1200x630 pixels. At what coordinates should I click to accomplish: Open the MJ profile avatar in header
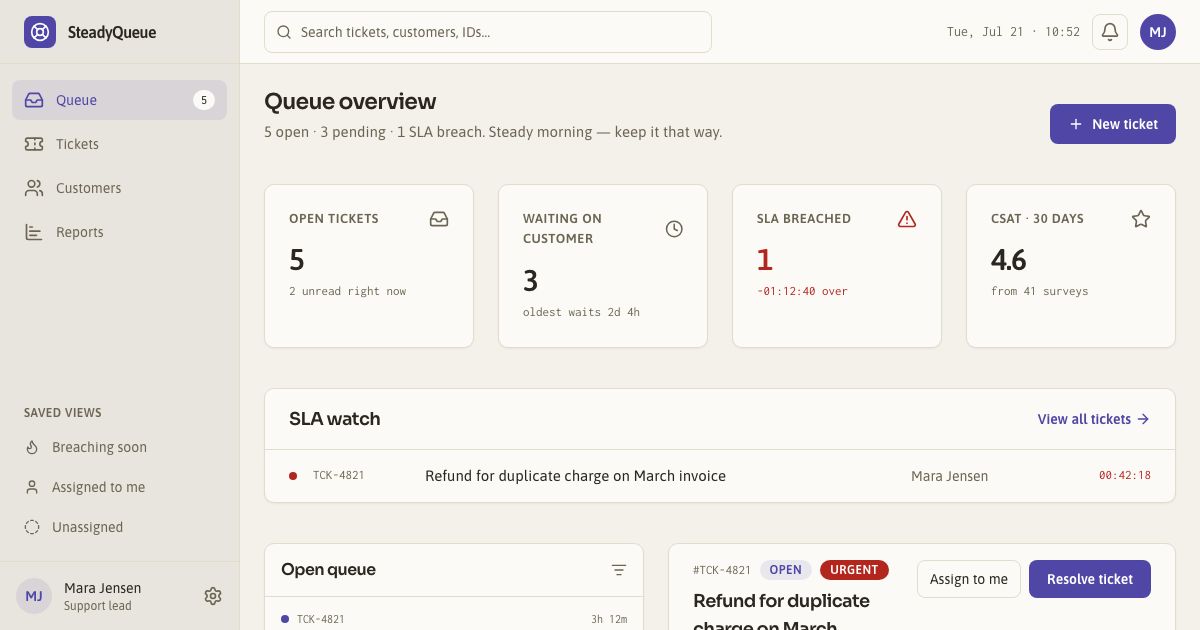(x=1158, y=32)
